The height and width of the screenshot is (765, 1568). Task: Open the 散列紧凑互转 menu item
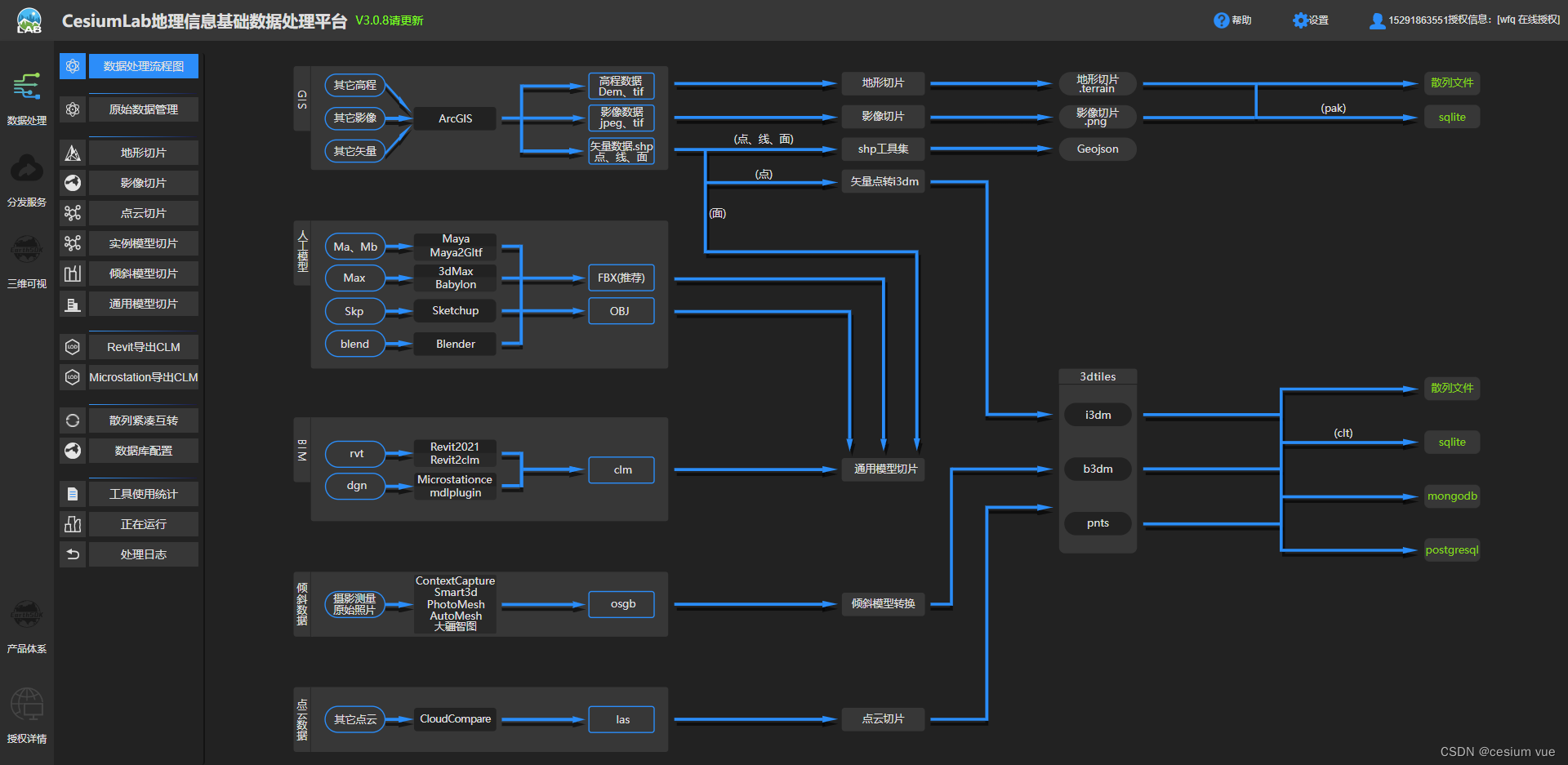point(144,420)
